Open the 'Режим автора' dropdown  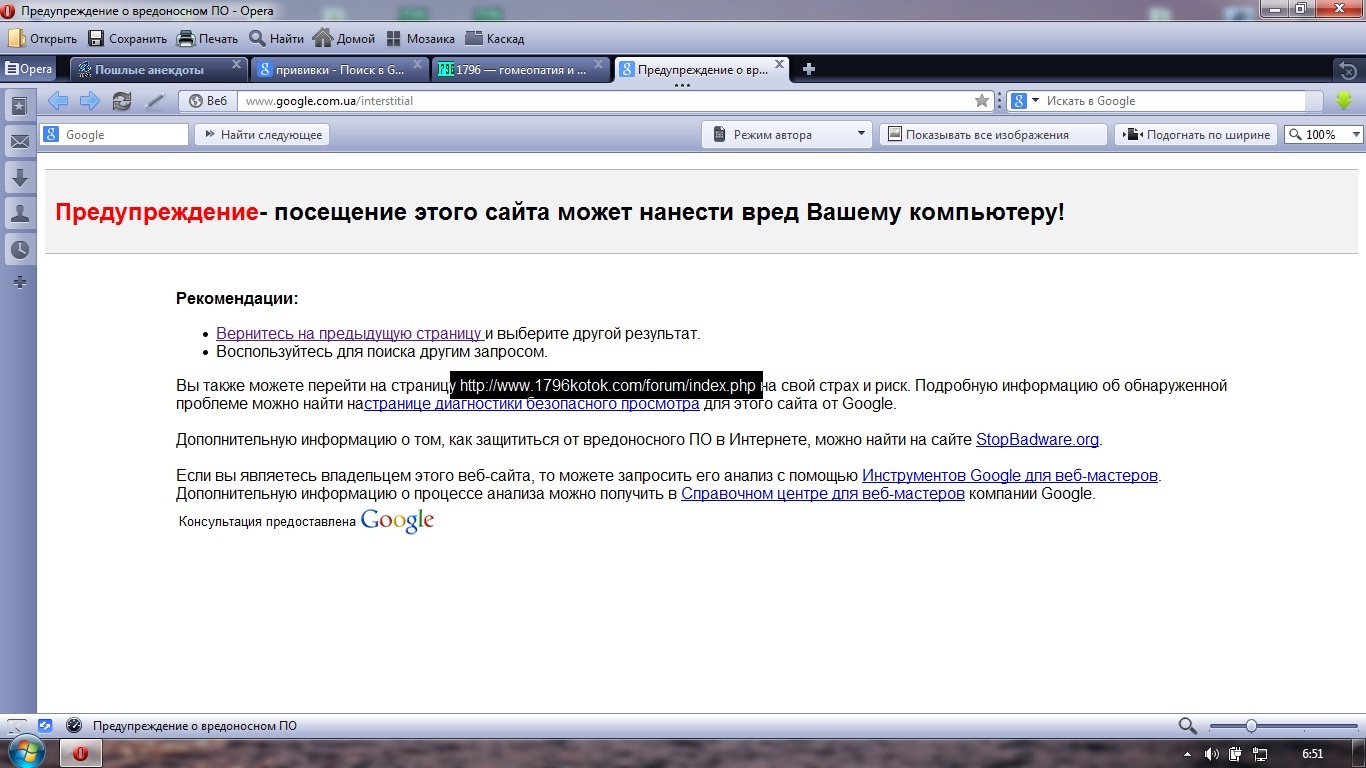click(x=787, y=135)
